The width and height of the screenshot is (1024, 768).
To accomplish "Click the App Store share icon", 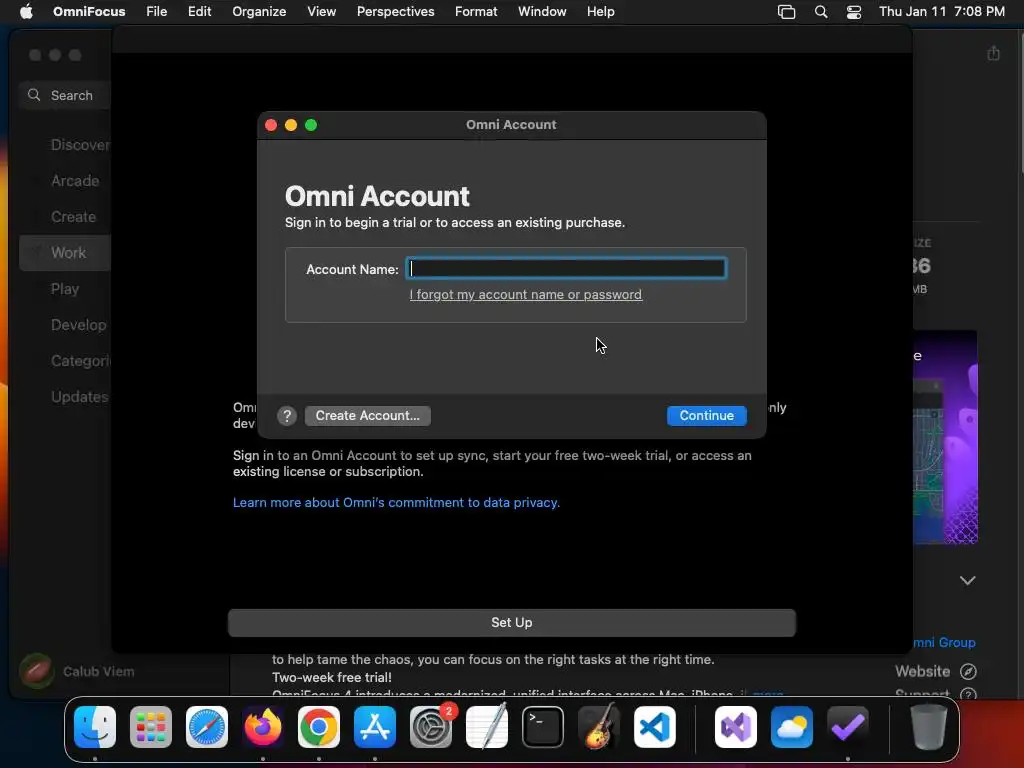I will 993,53.
